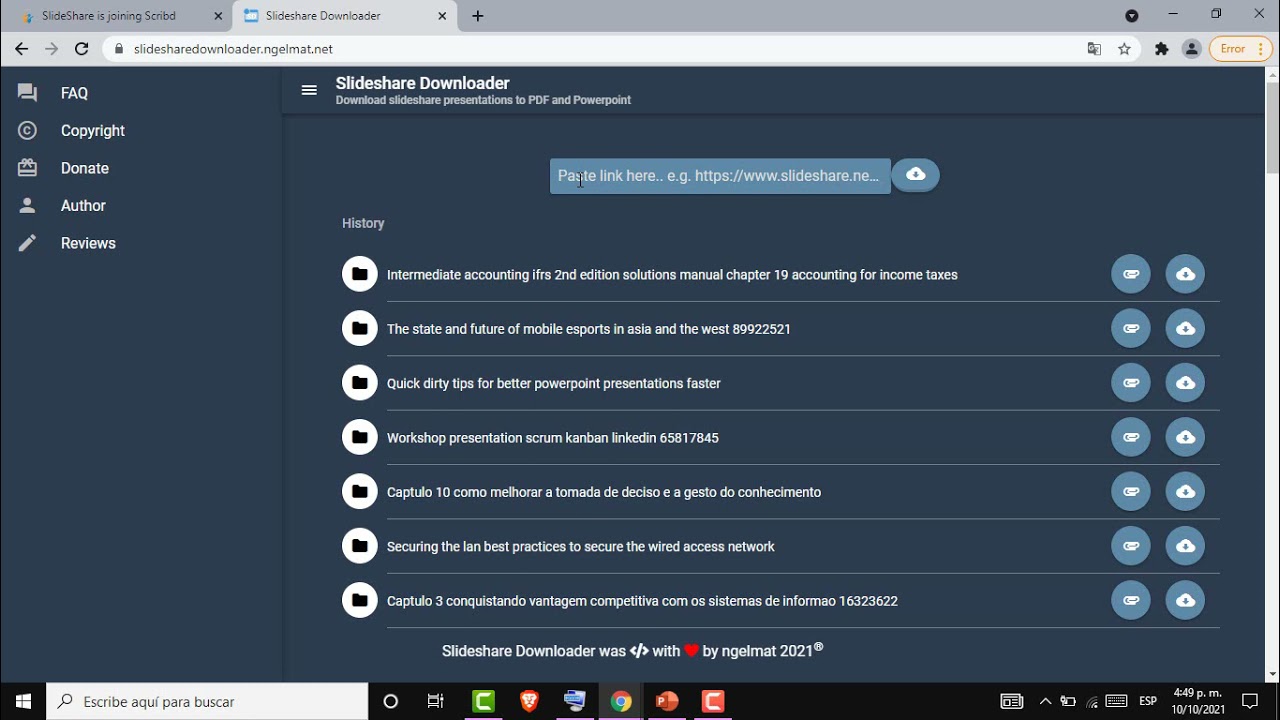1280x720 pixels.
Task: Close the SlideShare is joining Scribd tab
Action: (x=218, y=16)
